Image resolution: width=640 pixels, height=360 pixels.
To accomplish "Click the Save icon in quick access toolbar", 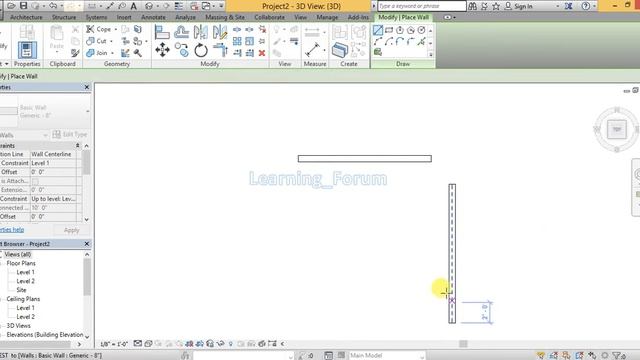I will click(x=24, y=6).
